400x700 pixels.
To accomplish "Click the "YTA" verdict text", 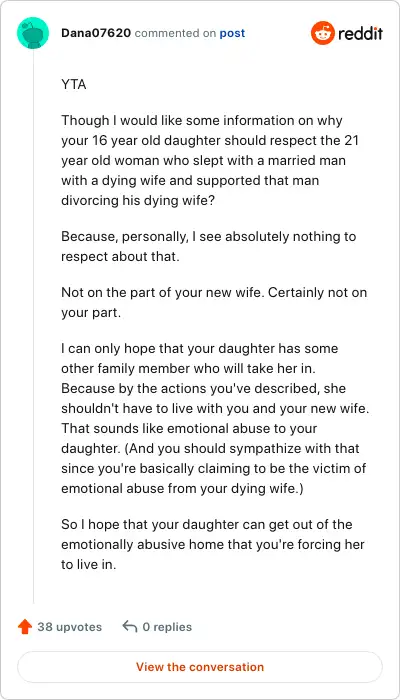I will tap(74, 84).
